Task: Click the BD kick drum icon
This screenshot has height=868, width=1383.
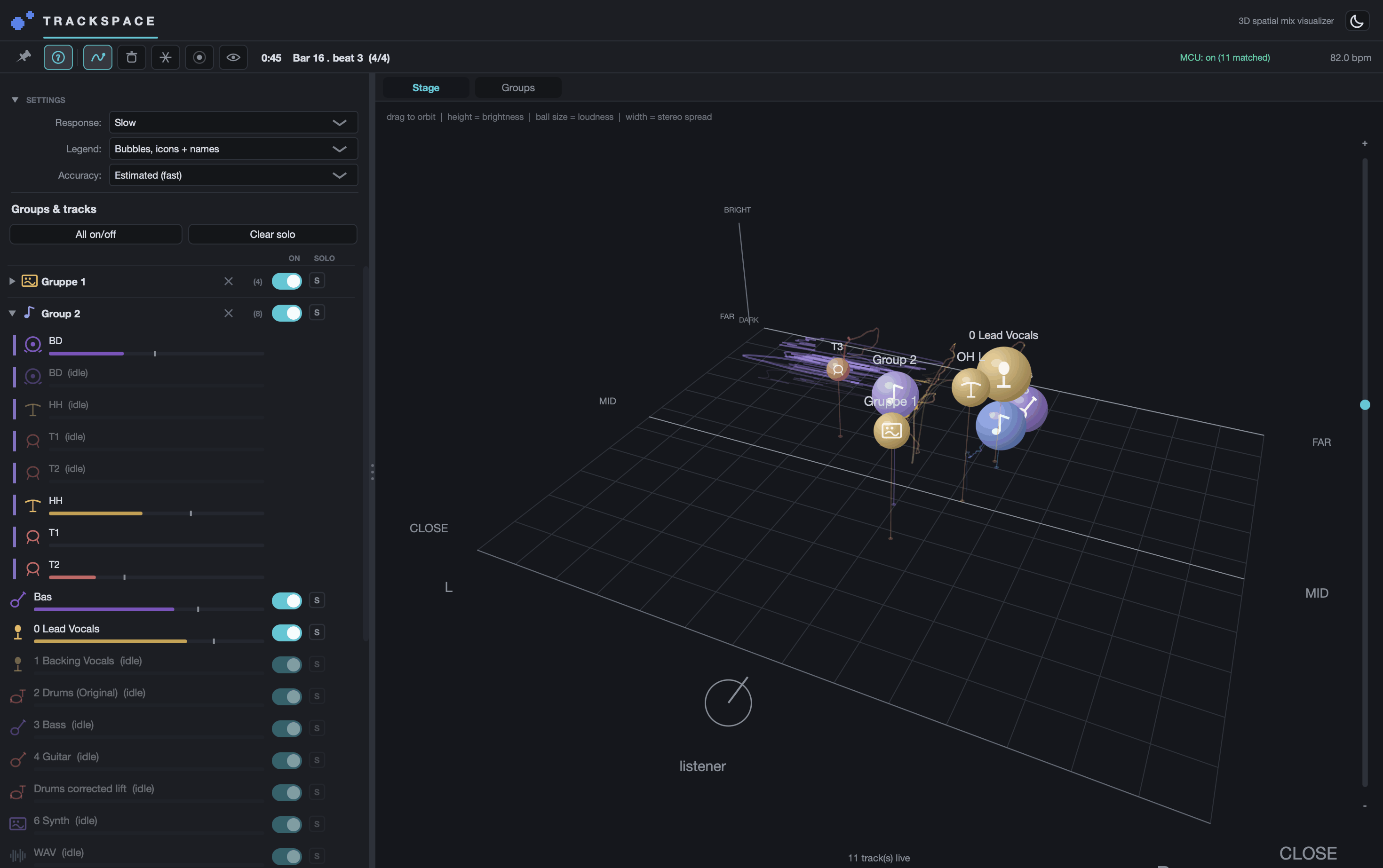Action: point(33,345)
